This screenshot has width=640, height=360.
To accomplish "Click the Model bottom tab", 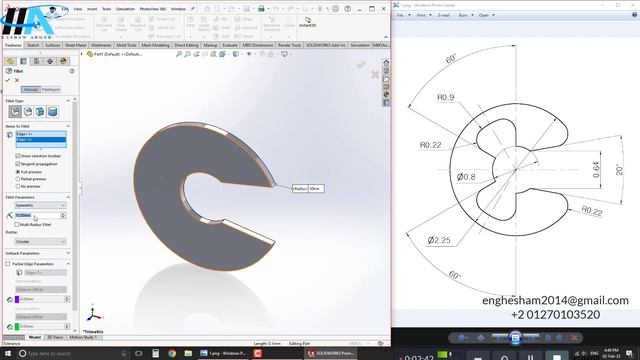I will pos(35,337).
